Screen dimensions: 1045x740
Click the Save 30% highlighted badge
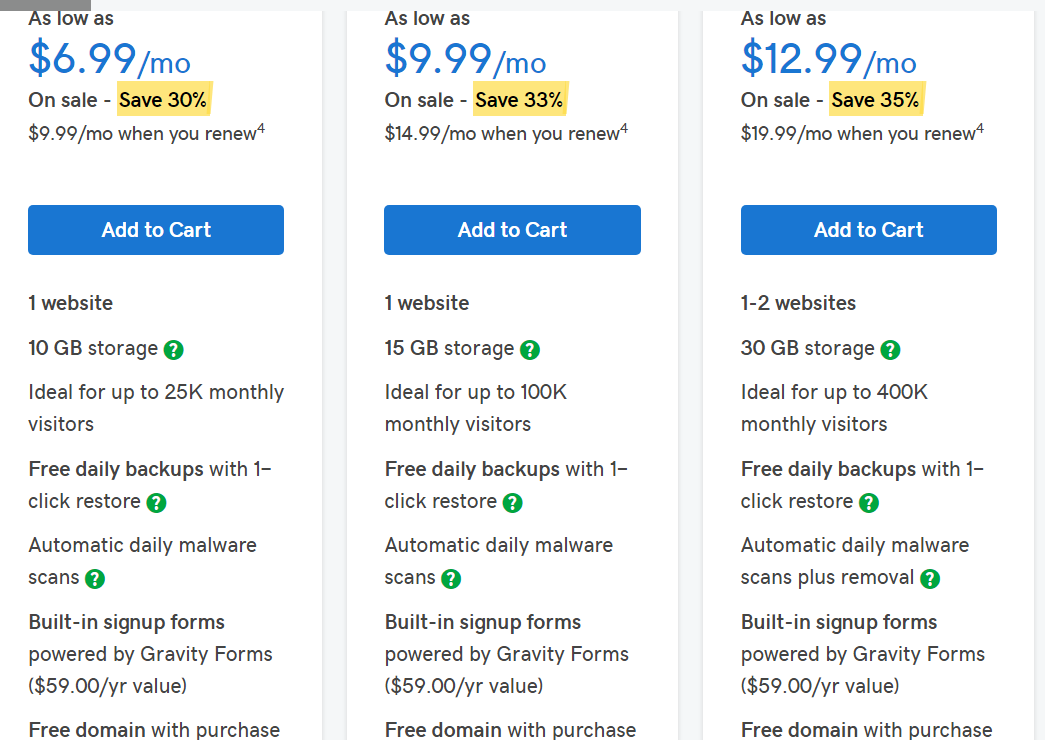pos(163,100)
